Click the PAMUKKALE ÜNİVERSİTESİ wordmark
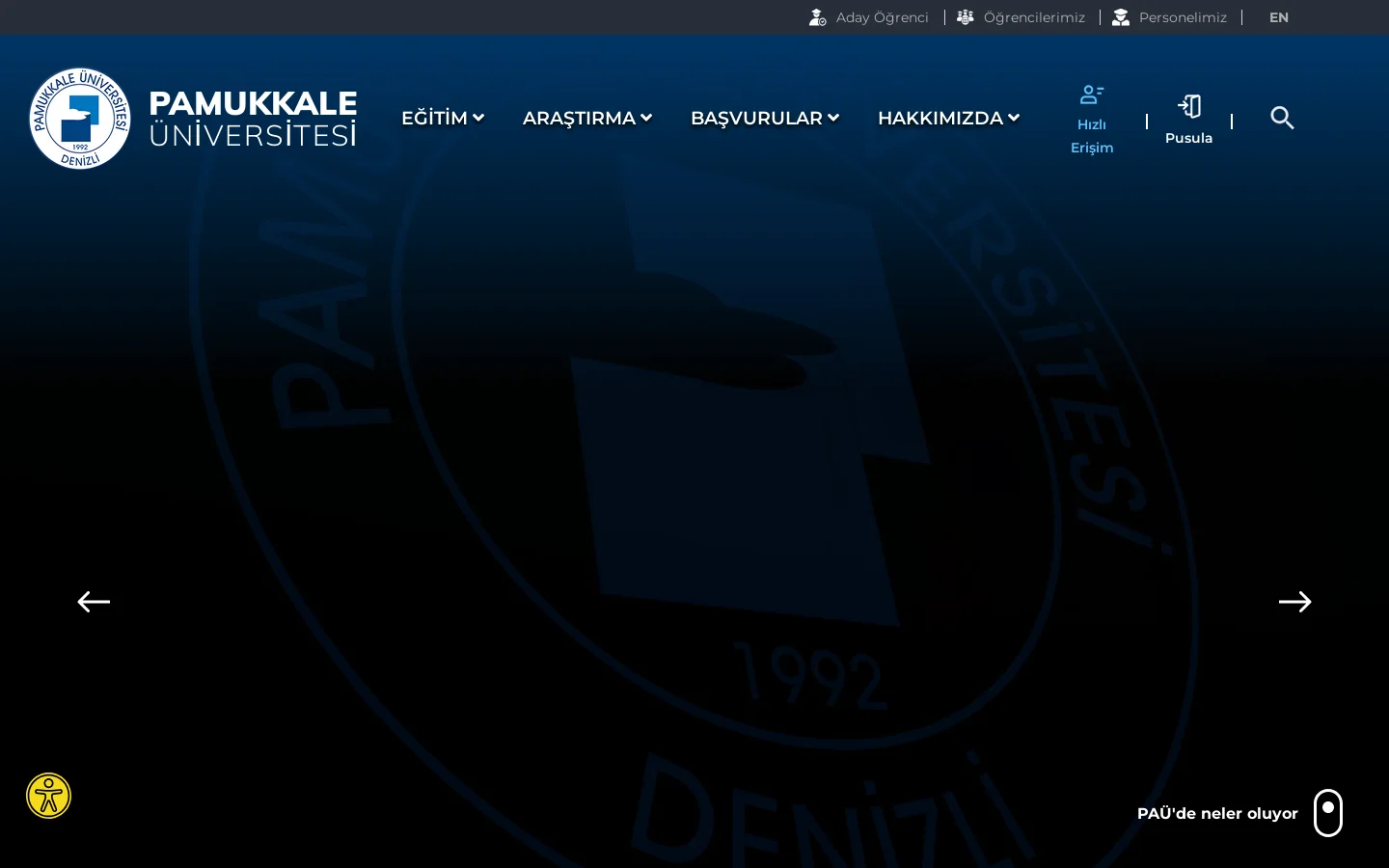1389x868 pixels. point(254,119)
